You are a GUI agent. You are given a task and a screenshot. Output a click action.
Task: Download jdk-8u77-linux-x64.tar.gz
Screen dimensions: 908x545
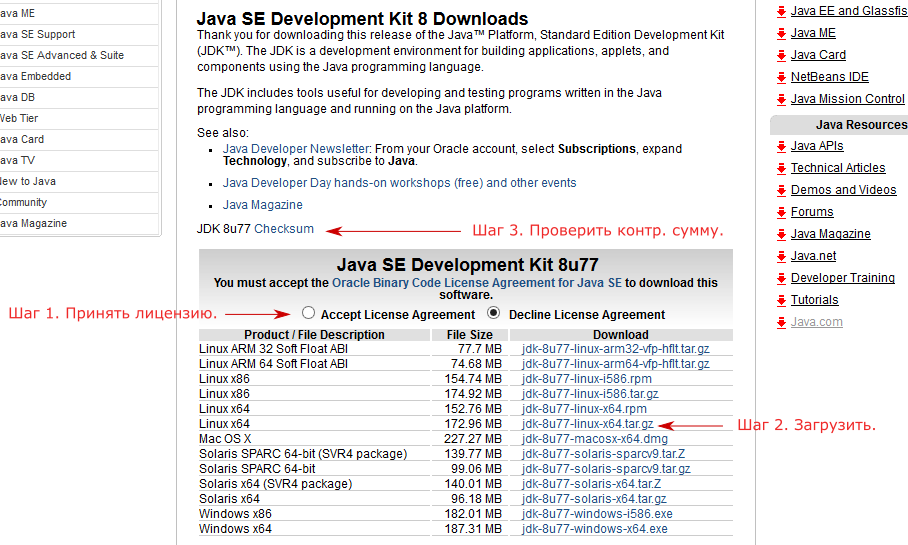tap(587, 424)
